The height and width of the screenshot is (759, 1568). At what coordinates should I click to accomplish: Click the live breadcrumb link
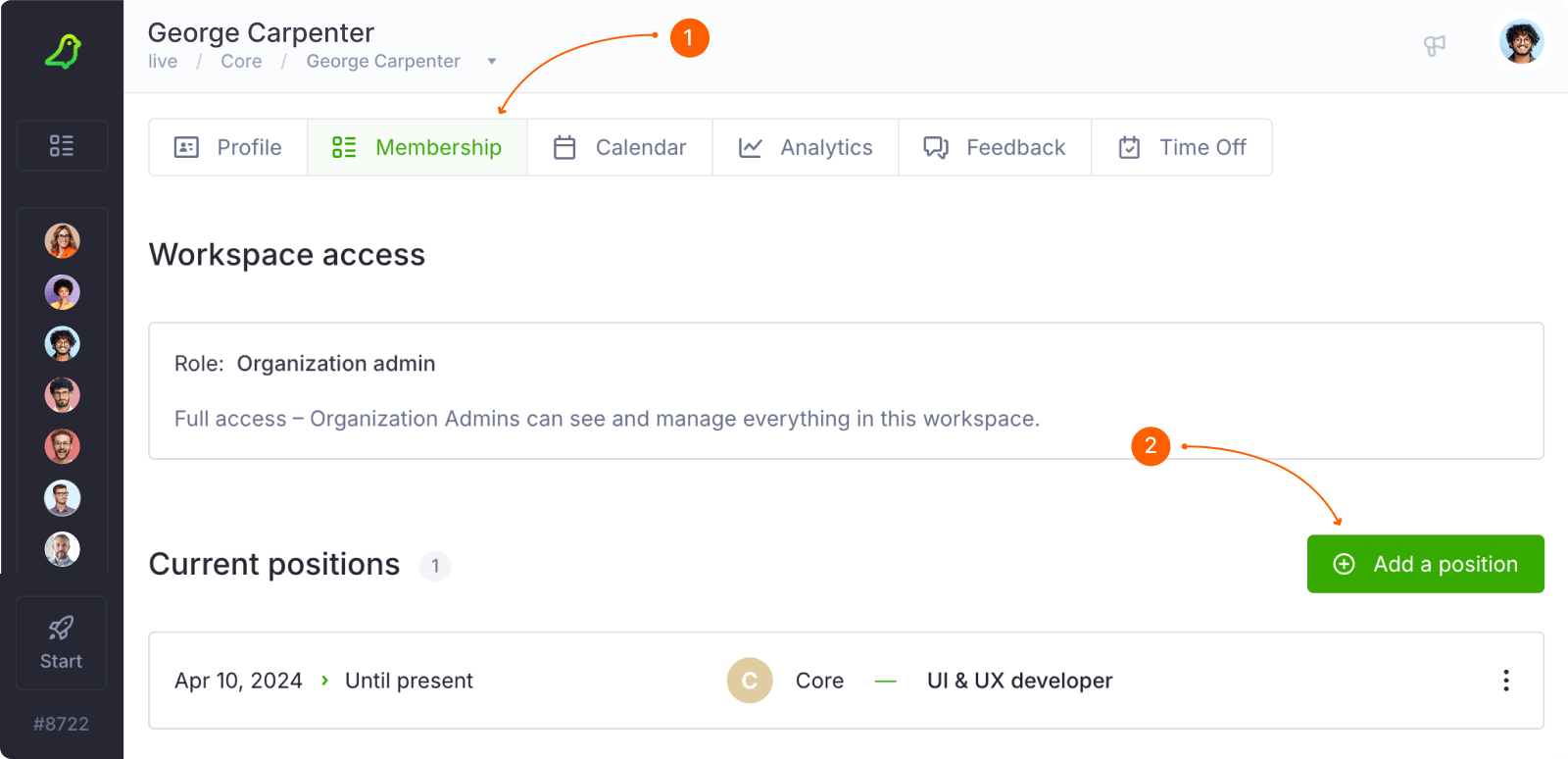pos(163,62)
